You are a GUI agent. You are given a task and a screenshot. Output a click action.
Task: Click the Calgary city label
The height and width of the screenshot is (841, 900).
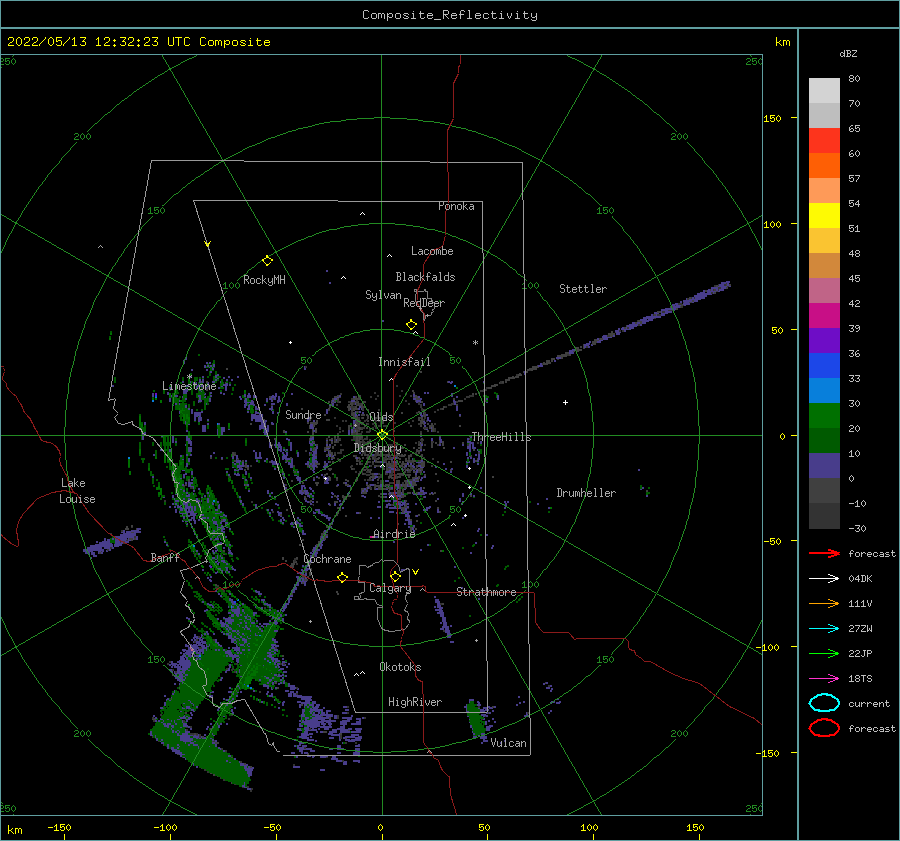coord(390,588)
